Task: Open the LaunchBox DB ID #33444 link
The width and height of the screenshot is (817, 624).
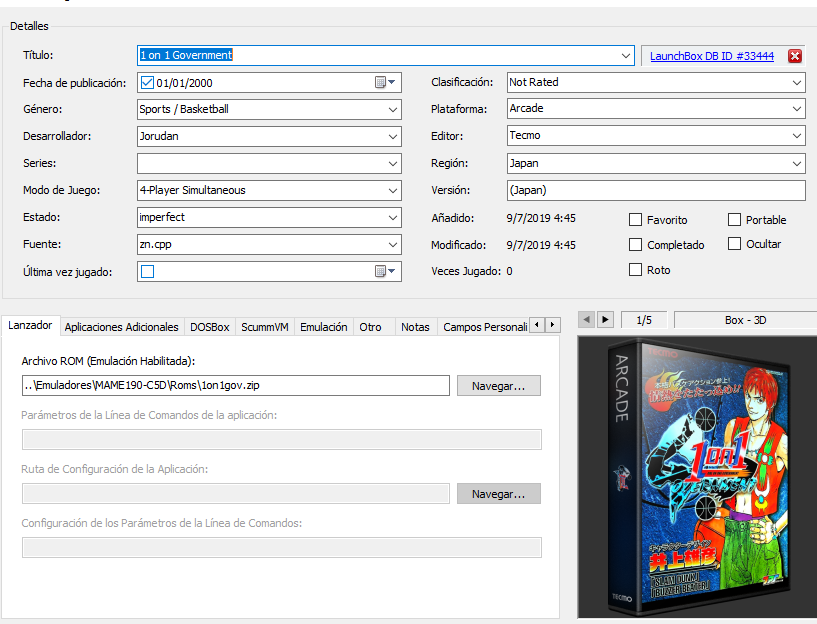Action: pos(712,56)
